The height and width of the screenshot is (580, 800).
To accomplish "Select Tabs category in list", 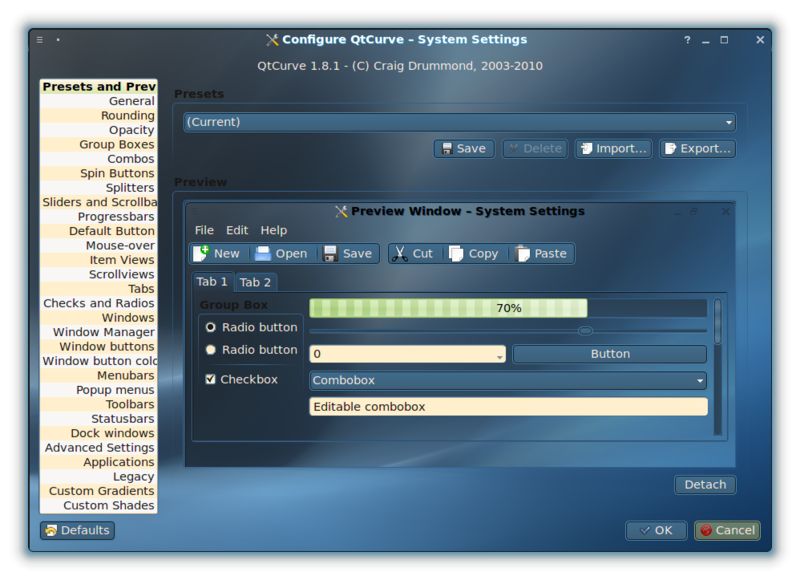I will (98, 289).
